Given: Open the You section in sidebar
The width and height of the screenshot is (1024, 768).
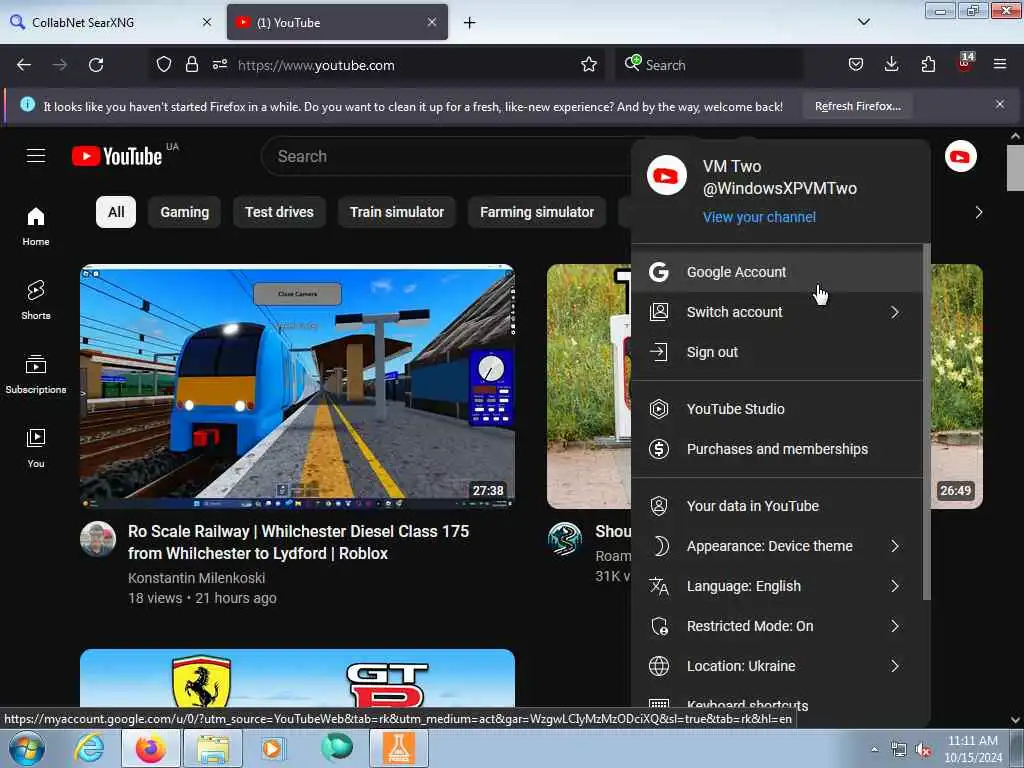Looking at the screenshot, I should pos(36,448).
